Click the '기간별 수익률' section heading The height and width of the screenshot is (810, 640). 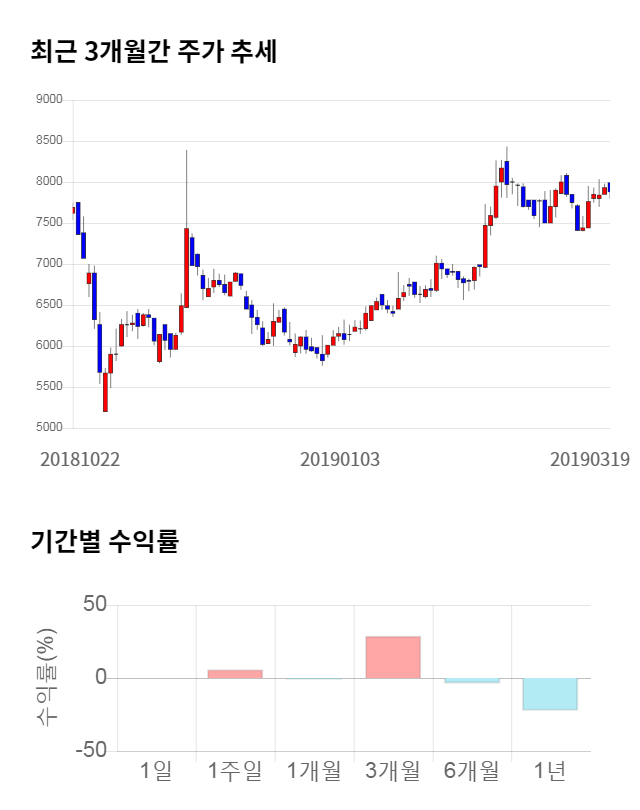pos(104,543)
